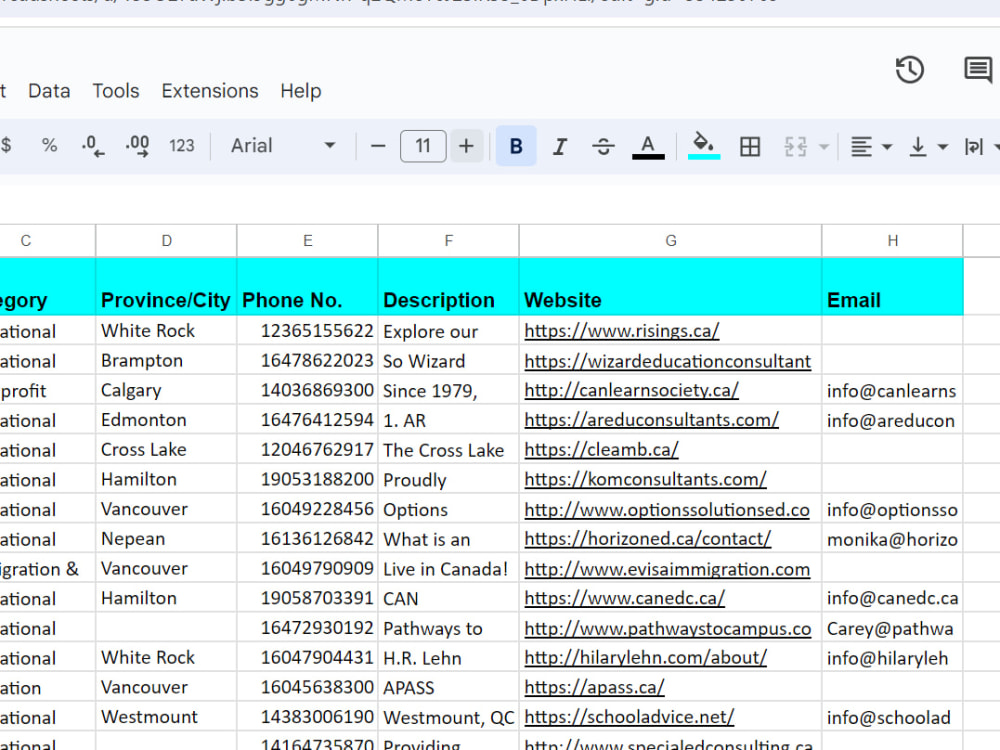Select the Description header cell

(448, 286)
